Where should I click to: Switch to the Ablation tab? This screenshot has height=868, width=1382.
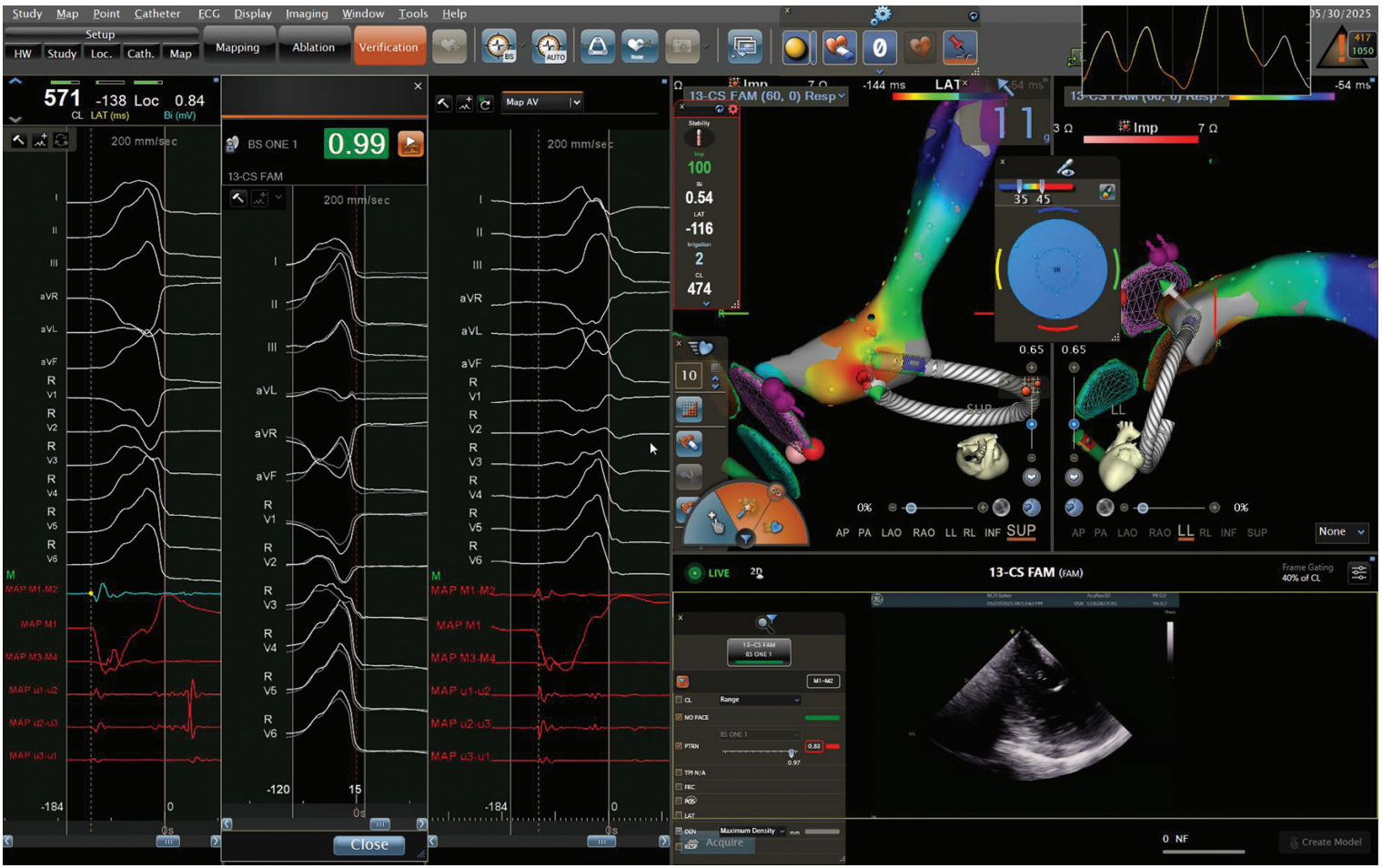pos(313,47)
